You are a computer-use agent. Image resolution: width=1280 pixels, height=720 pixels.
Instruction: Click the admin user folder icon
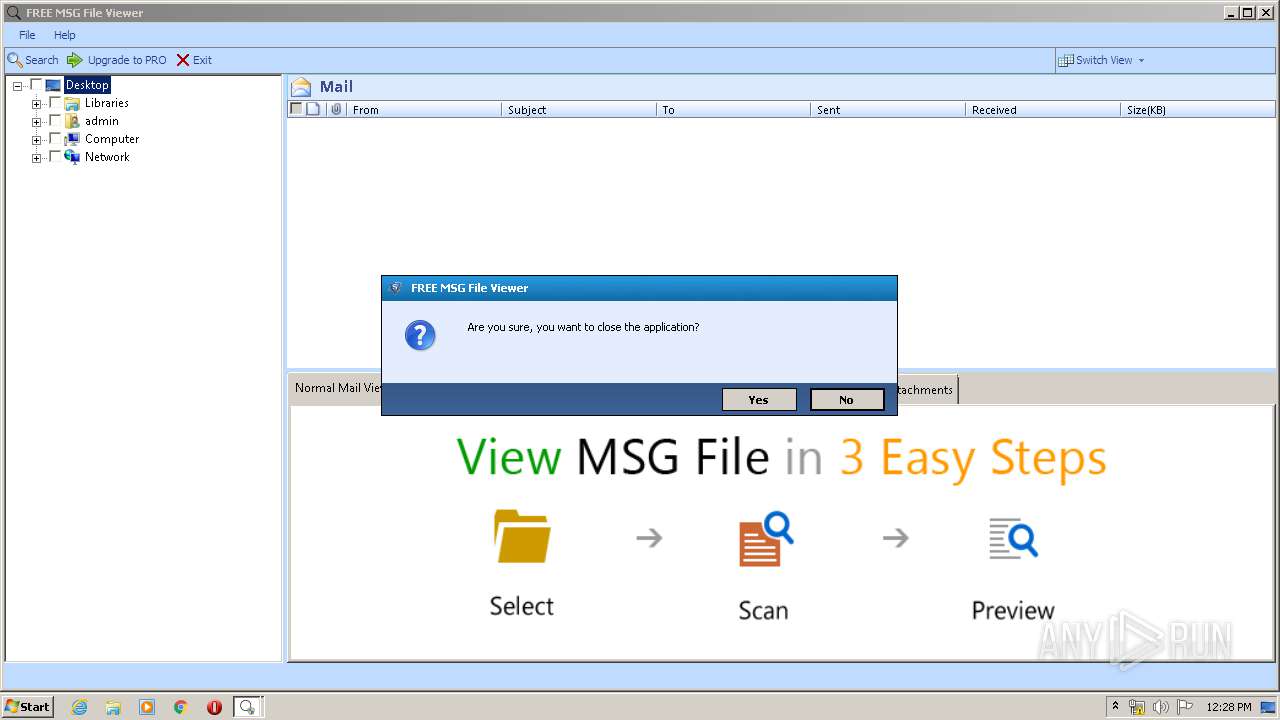pyautogui.click(x=72, y=121)
